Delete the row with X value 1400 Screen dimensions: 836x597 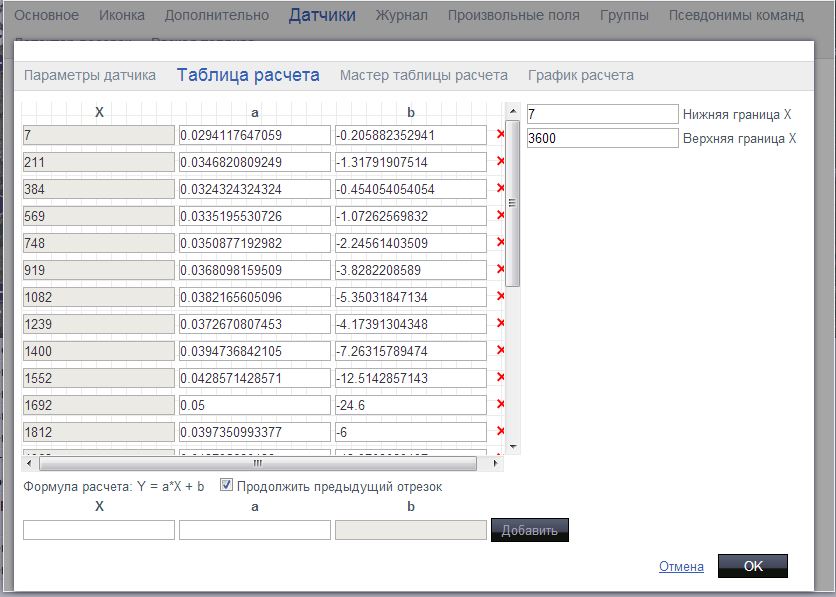point(500,351)
